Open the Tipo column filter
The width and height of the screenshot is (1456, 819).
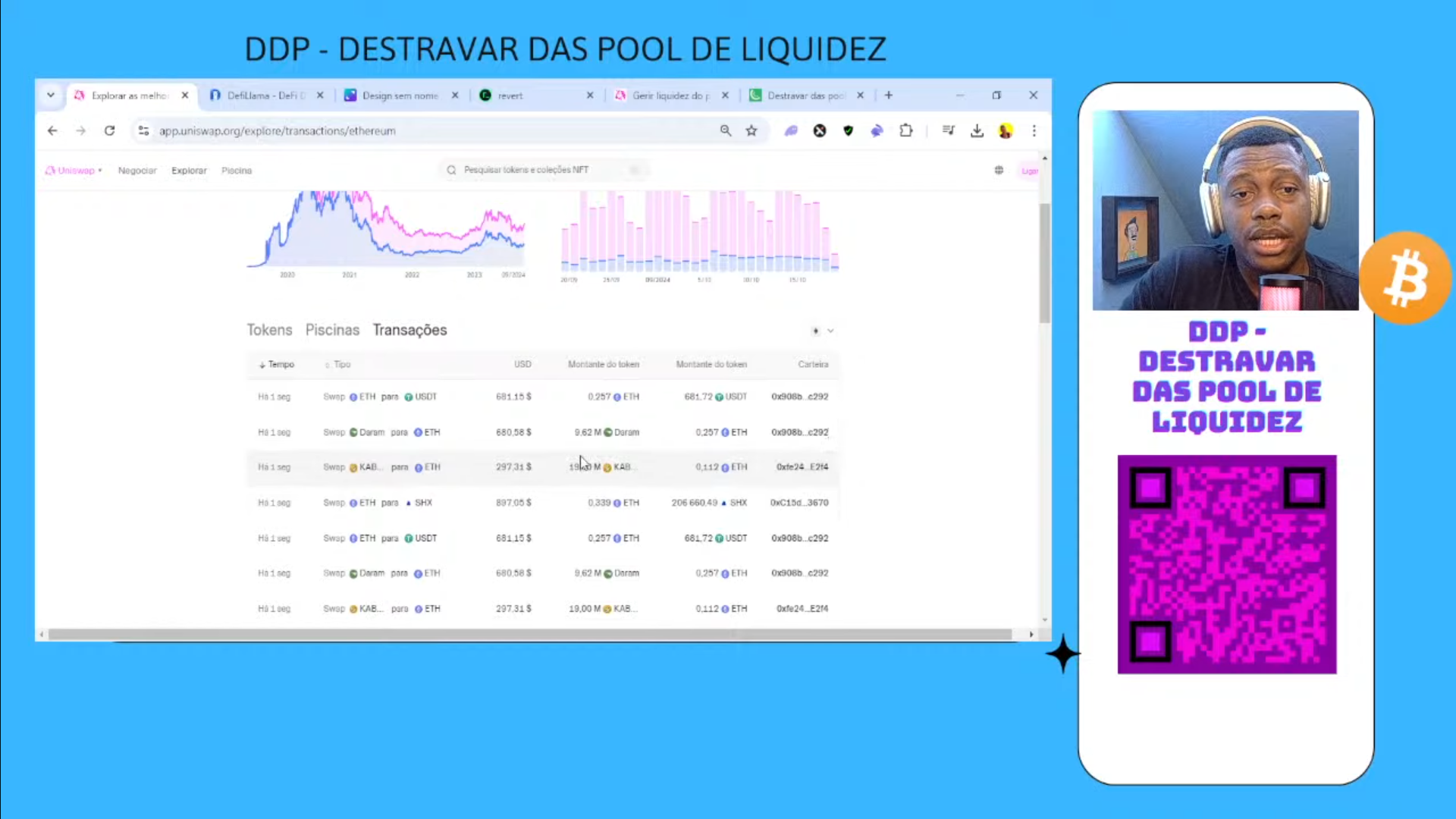pos(337,364)
